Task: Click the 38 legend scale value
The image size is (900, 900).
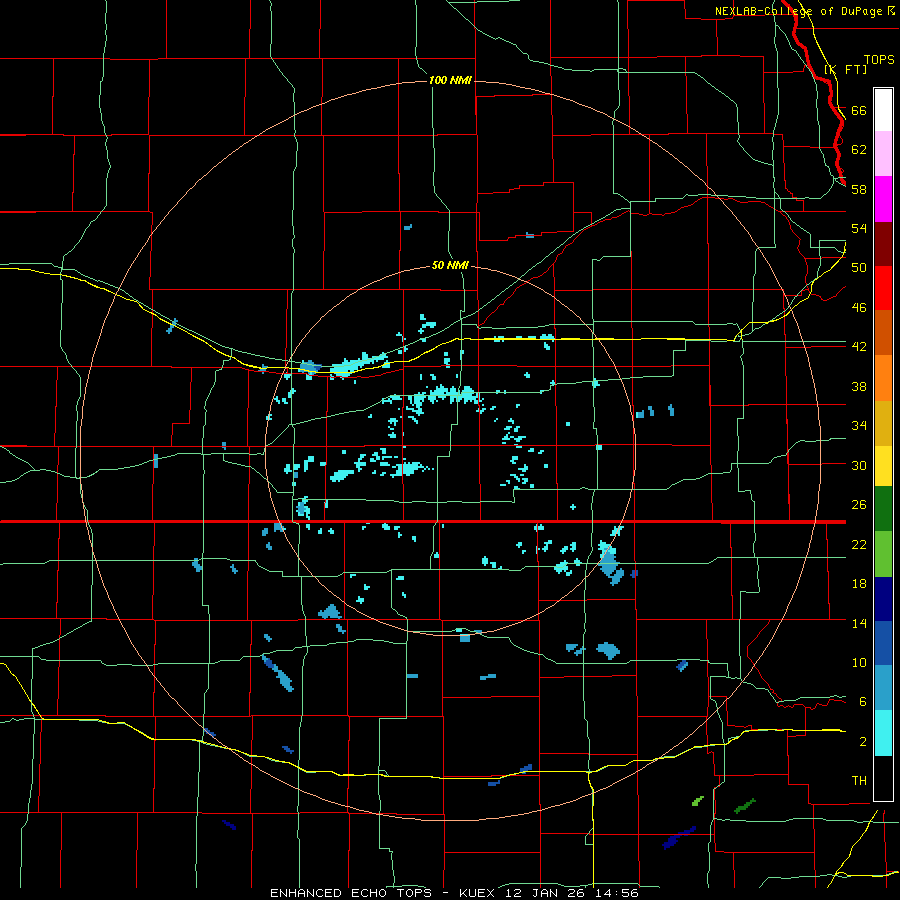Action: (x=859, y=386)
